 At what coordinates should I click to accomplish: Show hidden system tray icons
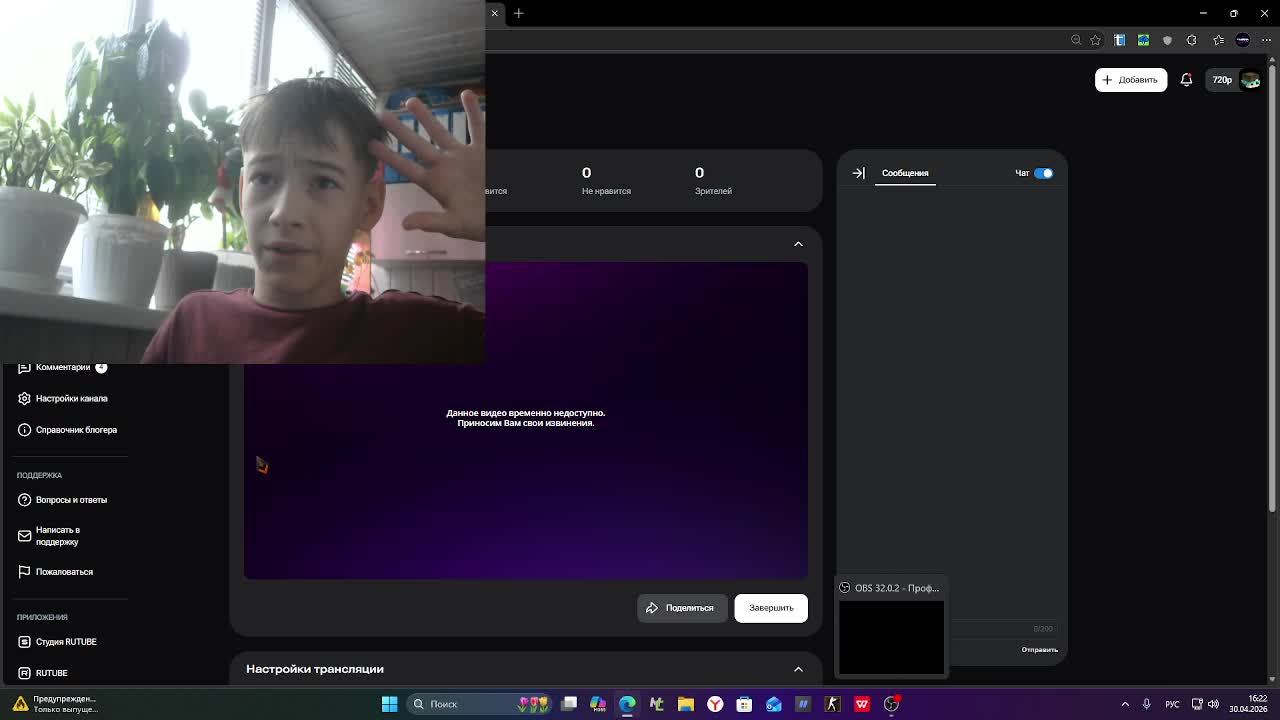coord(1125,704)
